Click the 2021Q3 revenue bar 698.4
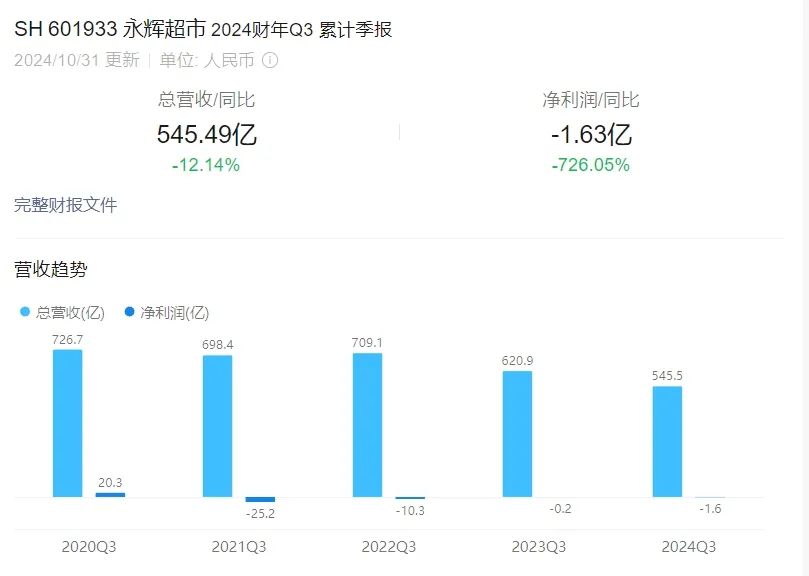 [217, 426]
